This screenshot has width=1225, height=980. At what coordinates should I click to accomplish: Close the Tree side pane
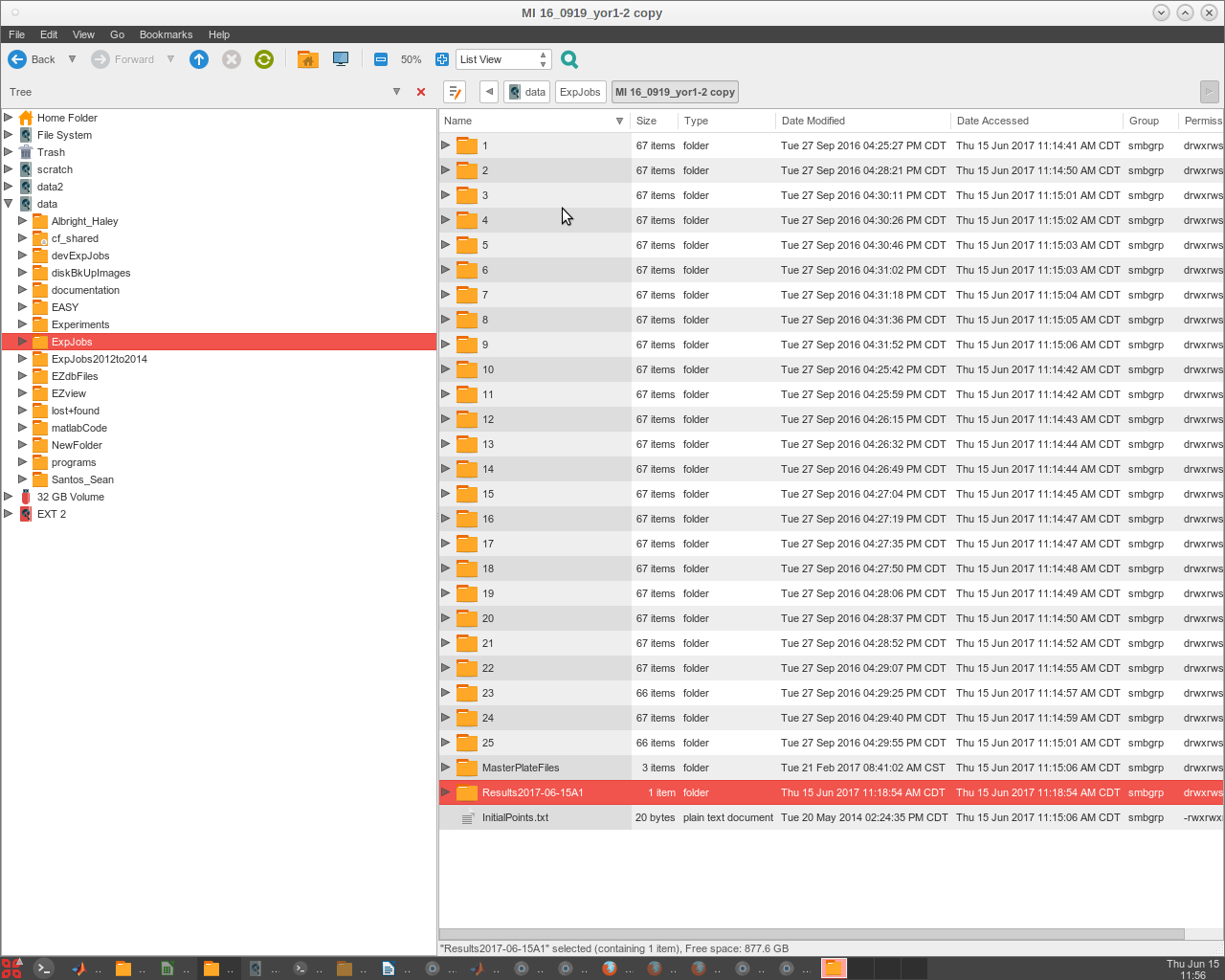tap(421, 92)
